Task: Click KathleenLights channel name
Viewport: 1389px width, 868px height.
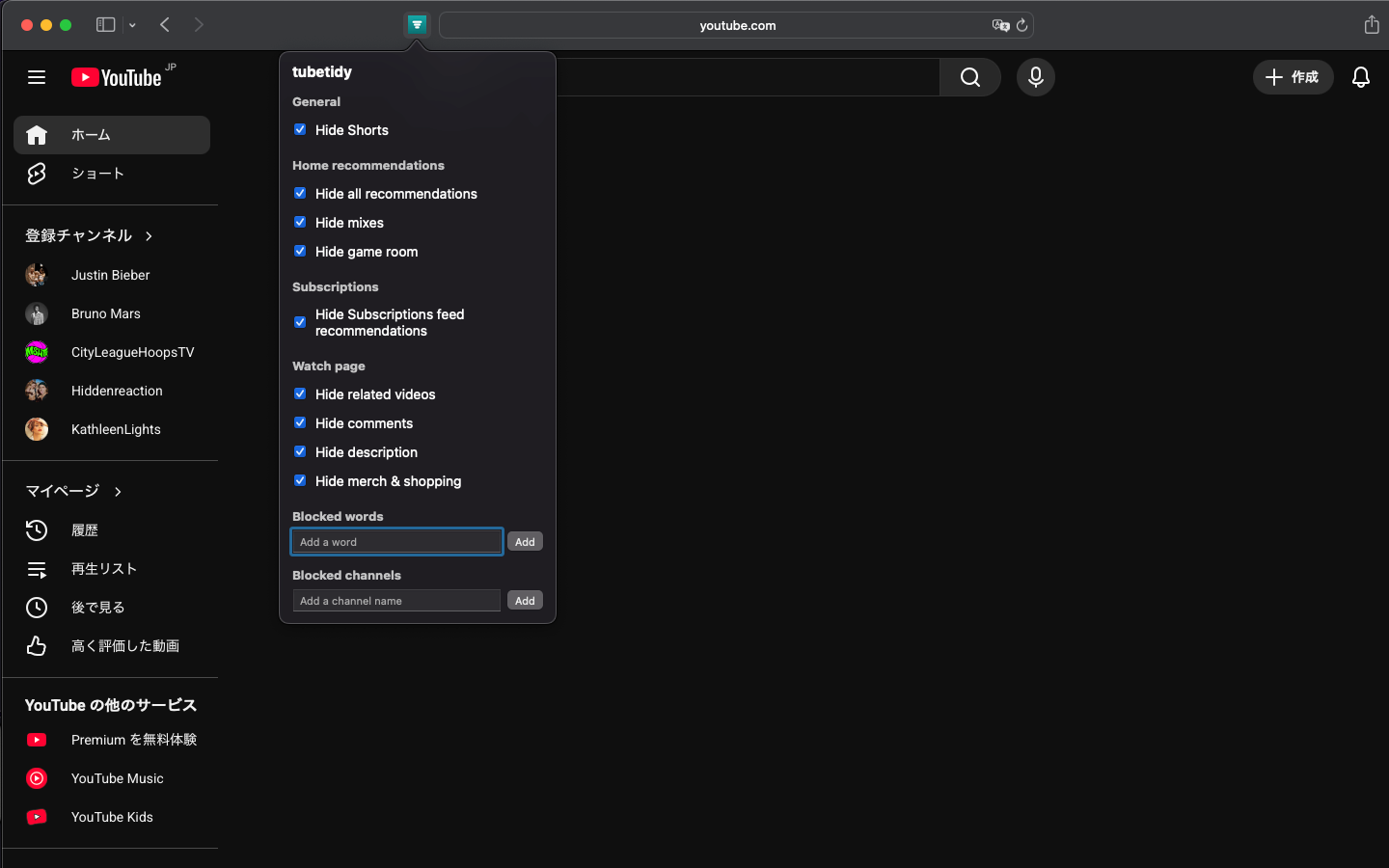Action: click(x=116, y=429)
